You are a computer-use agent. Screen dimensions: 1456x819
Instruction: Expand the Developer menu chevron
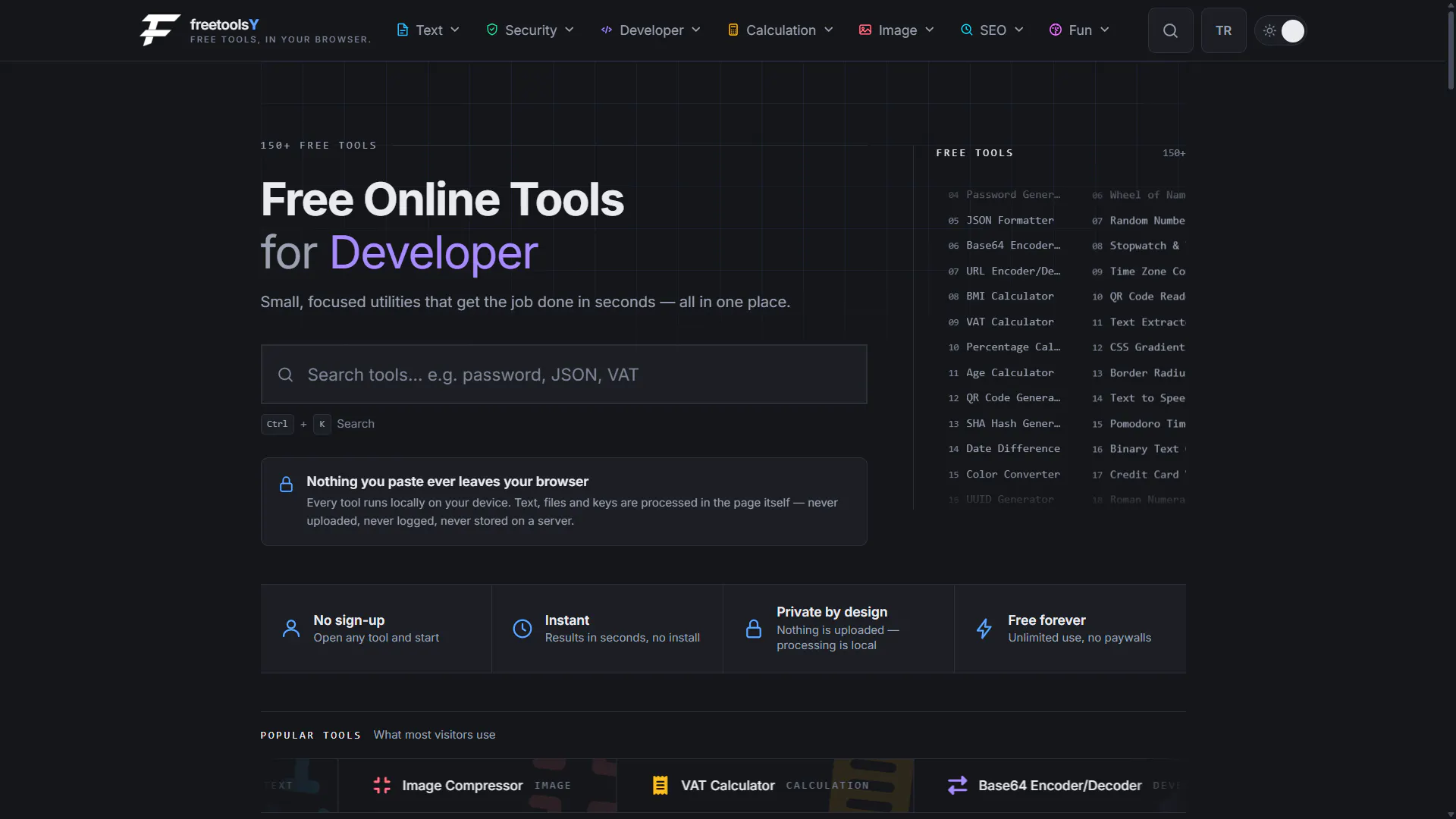[696, 30]
